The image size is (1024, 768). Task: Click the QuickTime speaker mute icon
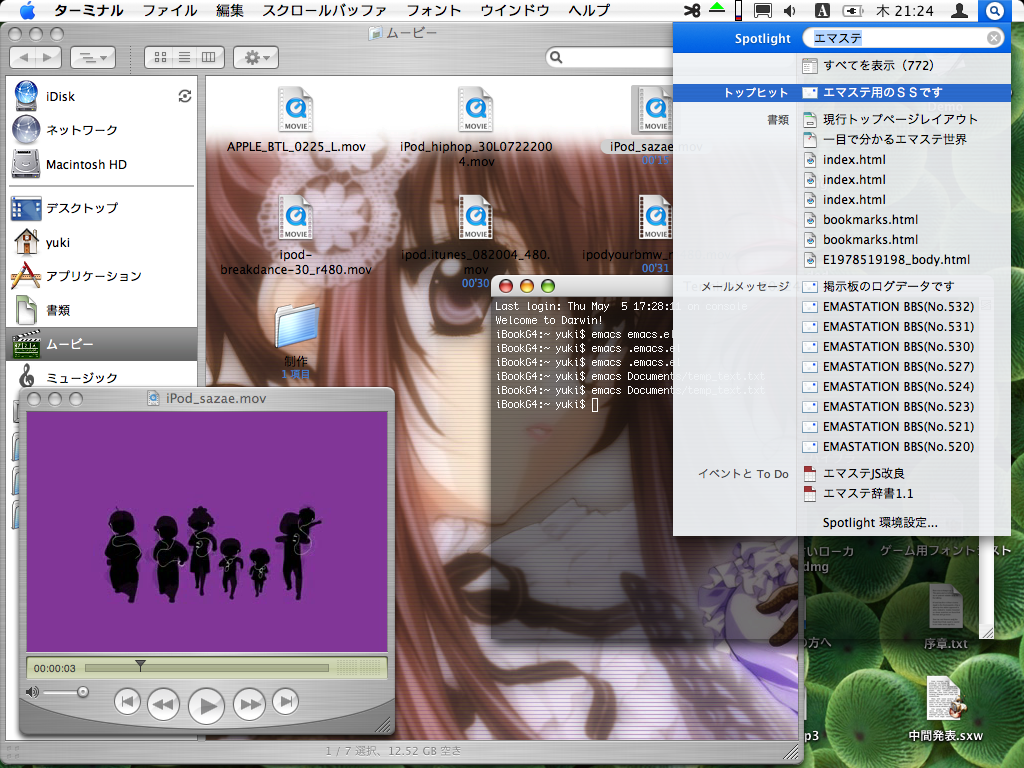pyautogui.click(x=32, y=692)
